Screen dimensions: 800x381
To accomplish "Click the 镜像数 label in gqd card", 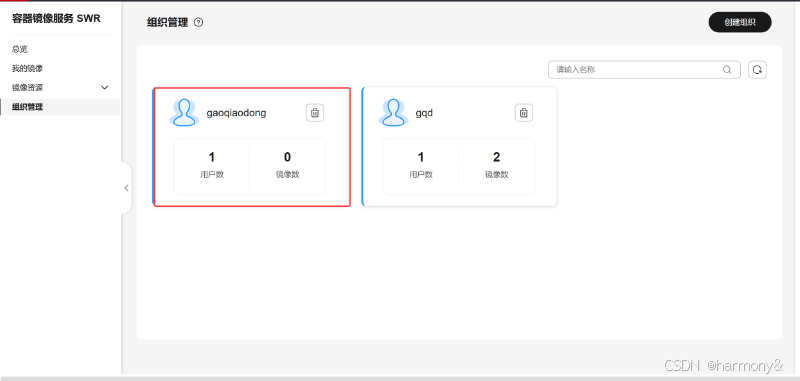I will 496,174.
